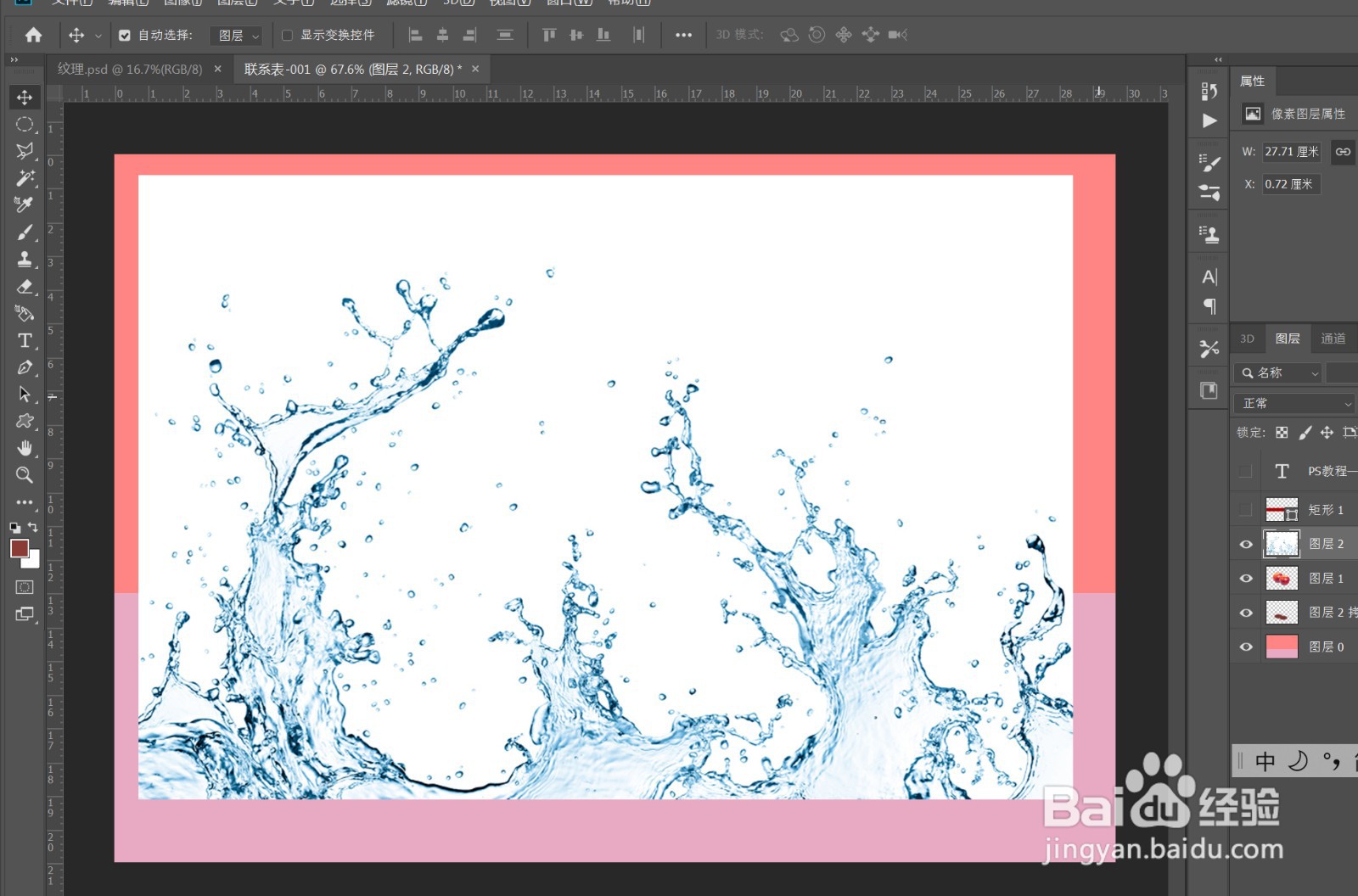Align left edges in options bar
1358x896 pixels.
pyautogui.click(x=415, y=35)
